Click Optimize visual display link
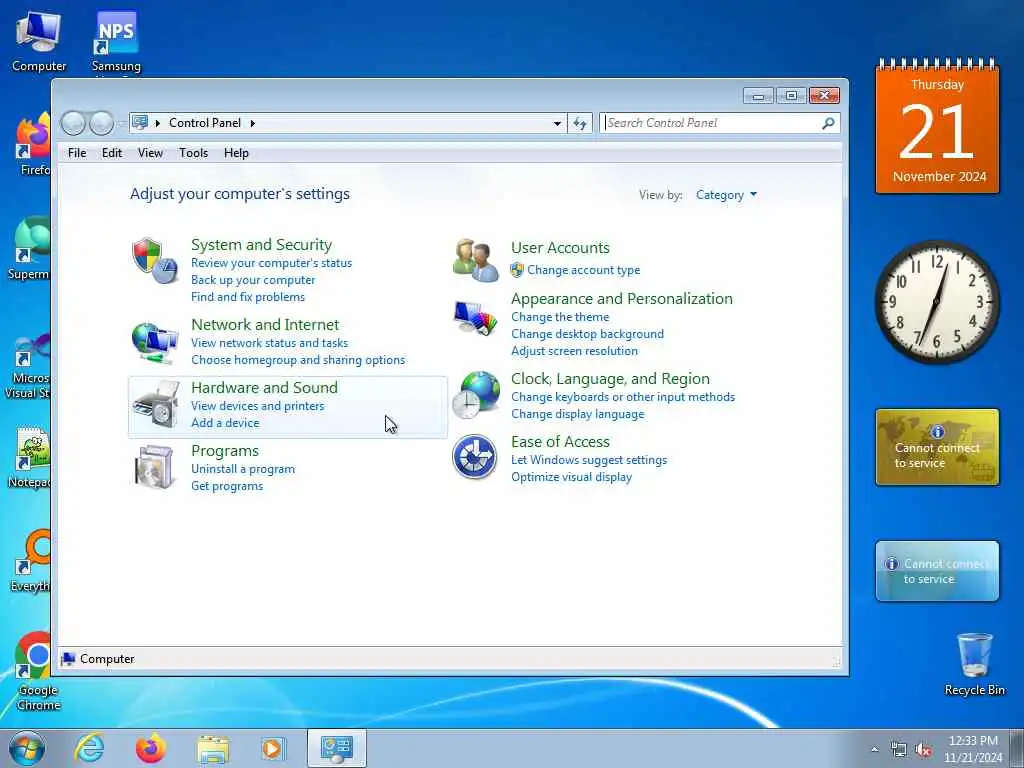 (x=571, y=477)
